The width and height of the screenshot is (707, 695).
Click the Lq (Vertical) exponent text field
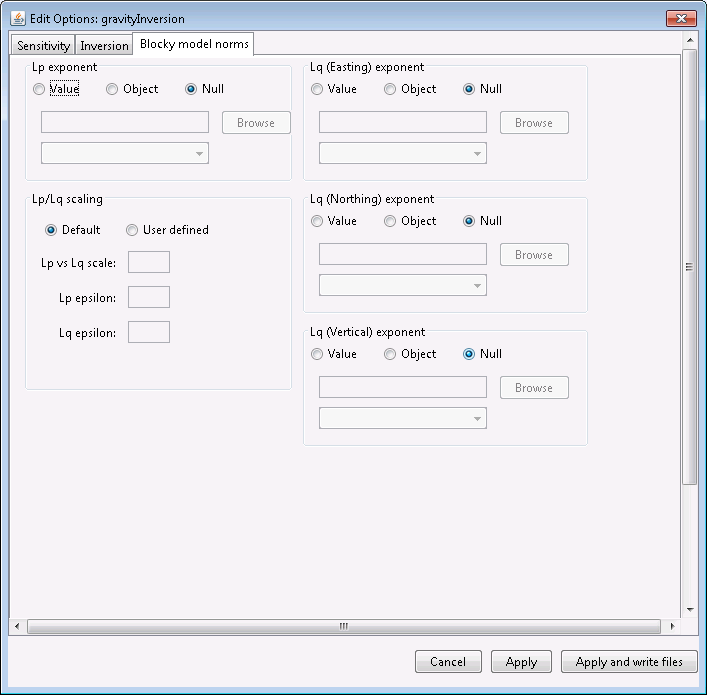pos(403,387)
